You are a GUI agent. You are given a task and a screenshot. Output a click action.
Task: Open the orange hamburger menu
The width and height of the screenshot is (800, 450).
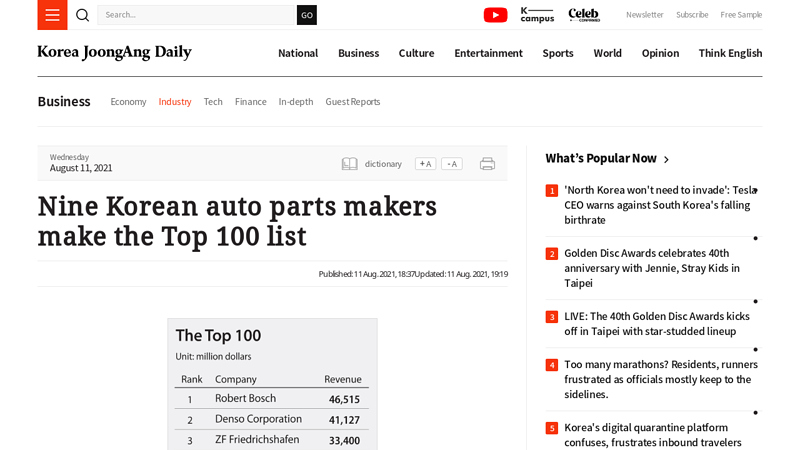point(52,15)
